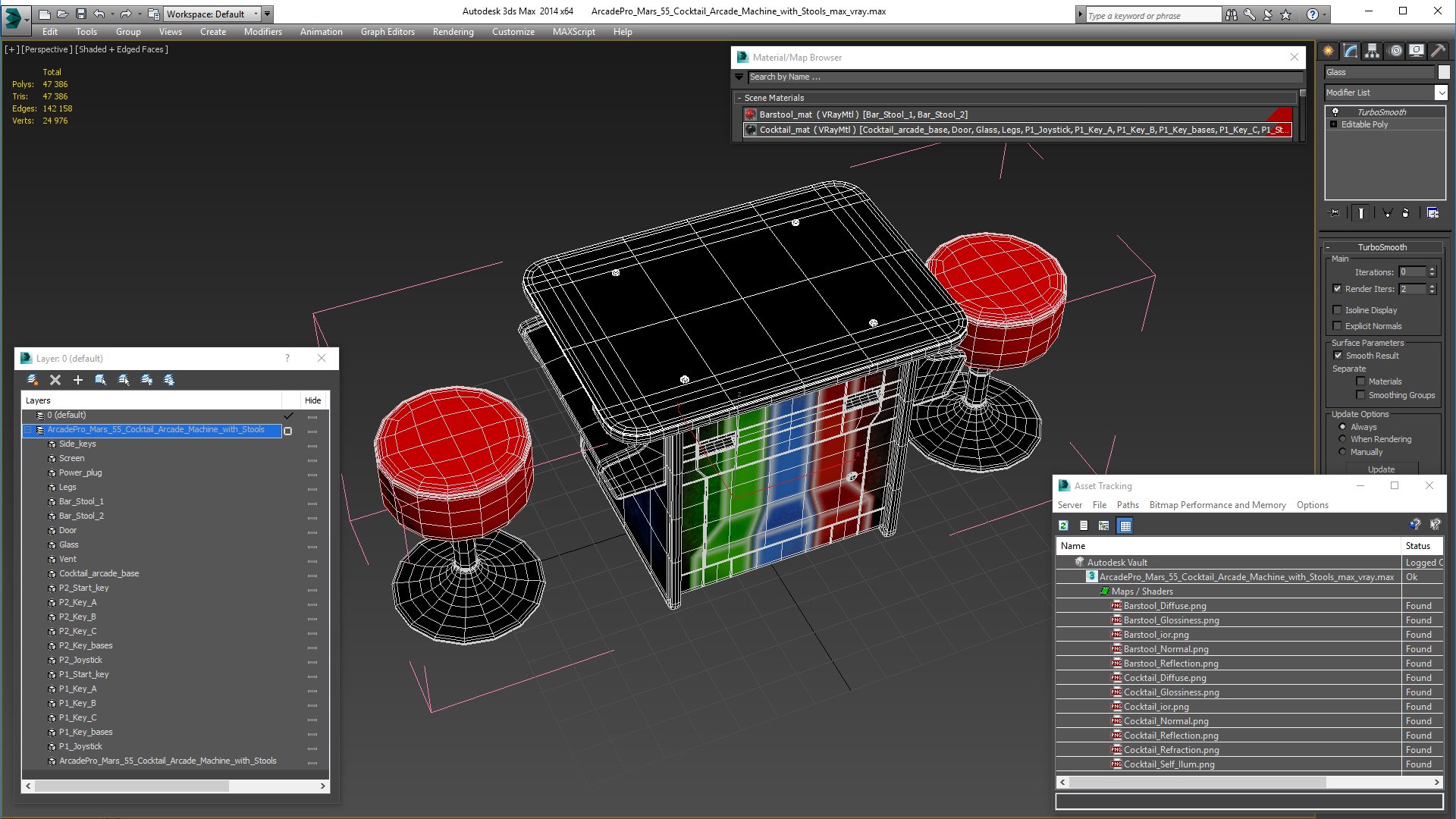Click Refresh icon in Asset Tracking

tap(1063, 526)
